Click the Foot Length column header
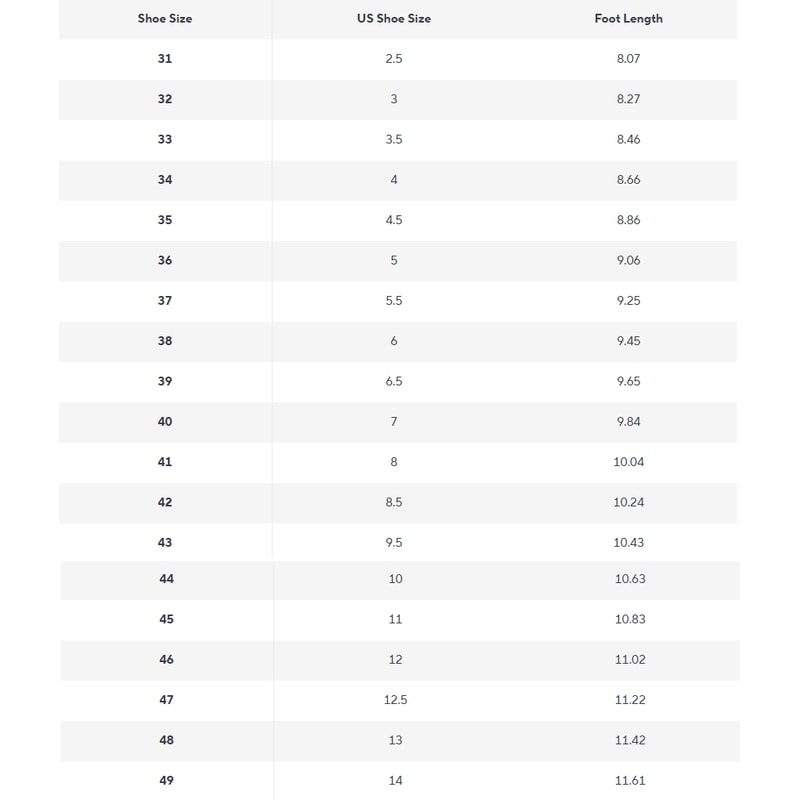 click(628, 19)
